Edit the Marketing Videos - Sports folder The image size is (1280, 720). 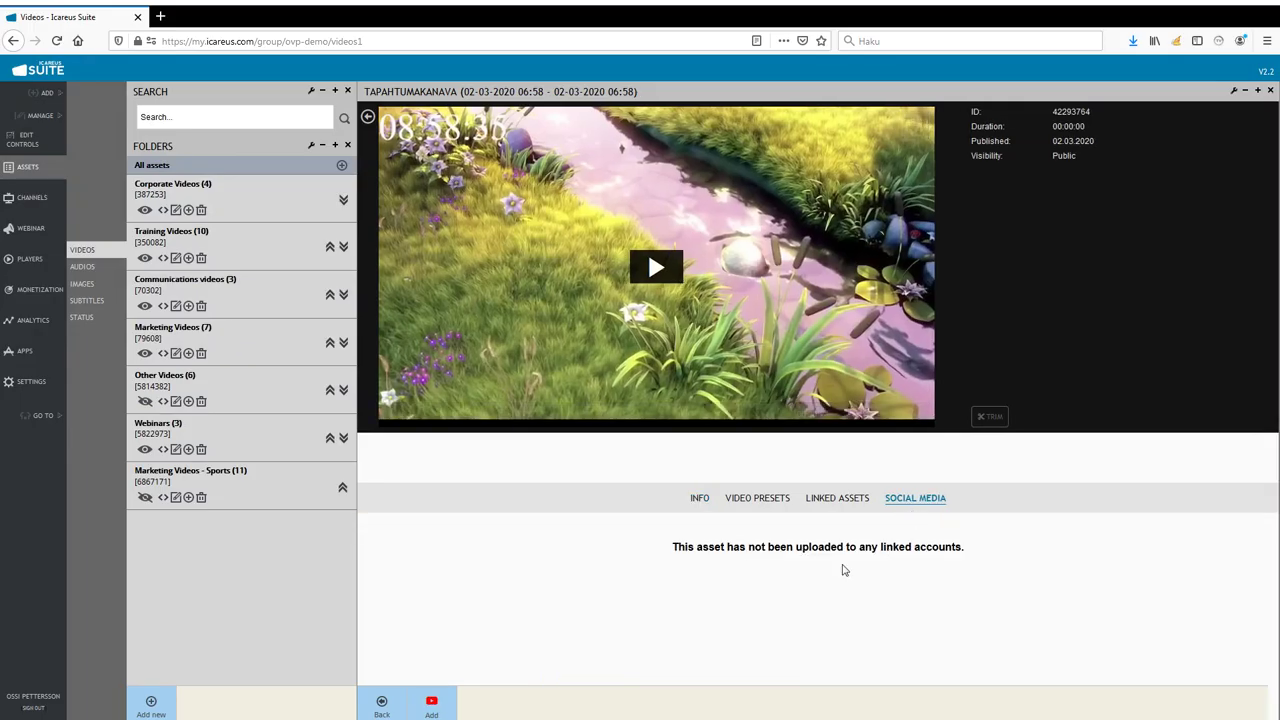[x=176, y=497]
